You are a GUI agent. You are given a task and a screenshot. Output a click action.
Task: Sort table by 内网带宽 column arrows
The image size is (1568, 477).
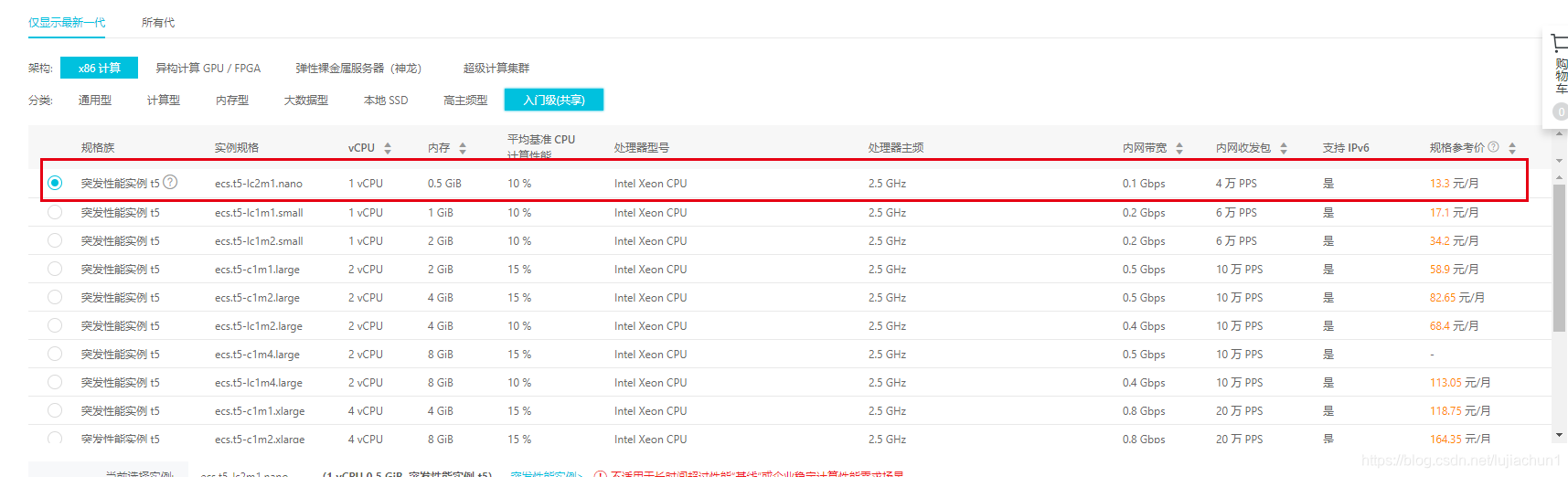tap(1179, 148)
